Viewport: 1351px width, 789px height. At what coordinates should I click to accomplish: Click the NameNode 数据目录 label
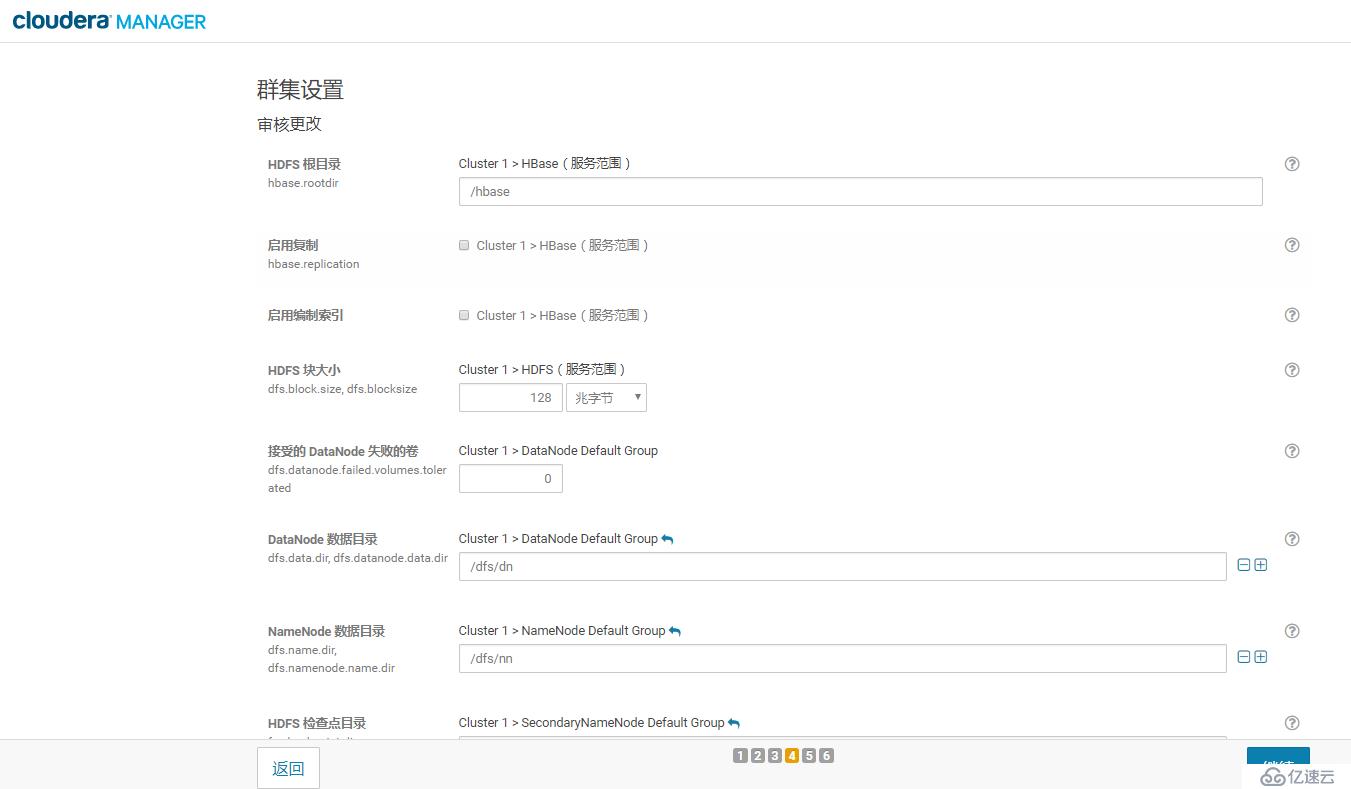pos(326,631)
